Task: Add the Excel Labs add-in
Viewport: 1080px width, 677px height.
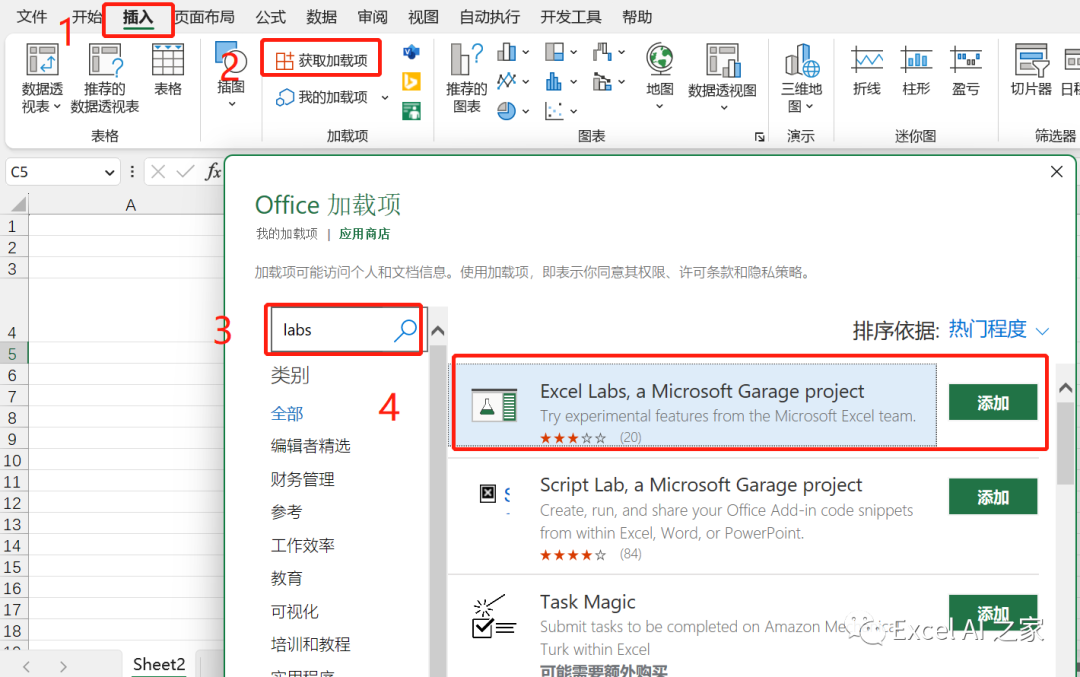Action: [x=993, y=402]
